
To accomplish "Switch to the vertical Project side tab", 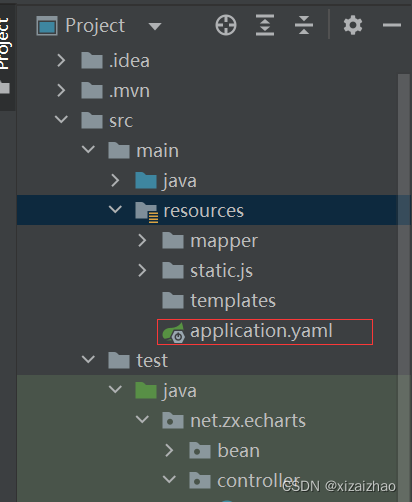I will (6, 55).
